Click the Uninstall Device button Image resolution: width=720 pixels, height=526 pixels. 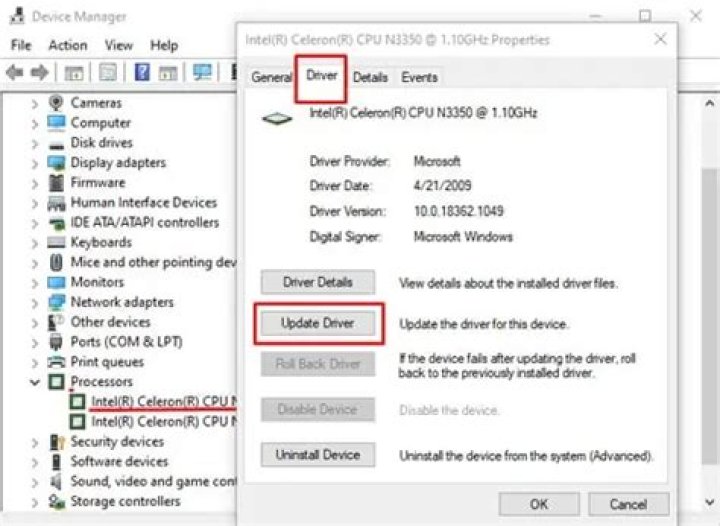coord(318,455)
